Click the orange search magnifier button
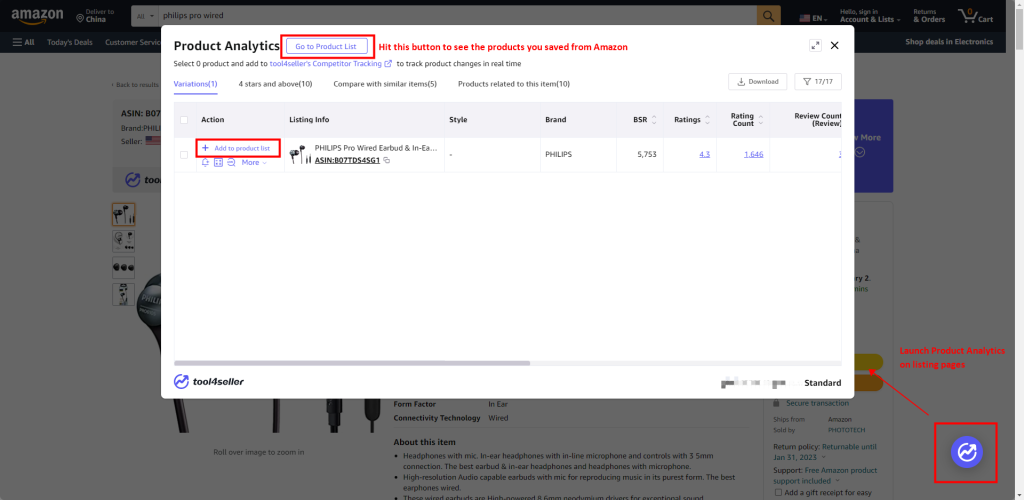The image size is (1024, 500). [769, 15]
